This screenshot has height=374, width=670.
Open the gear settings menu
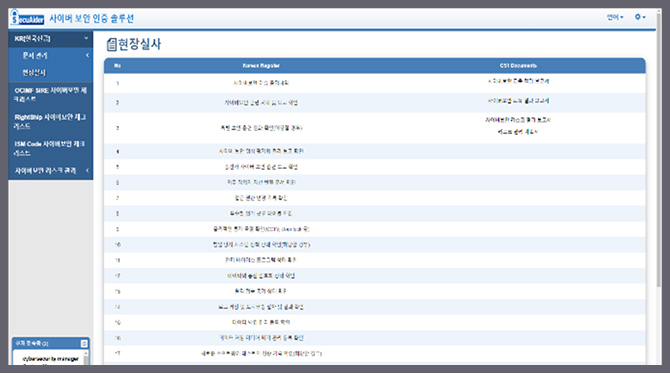640,17
